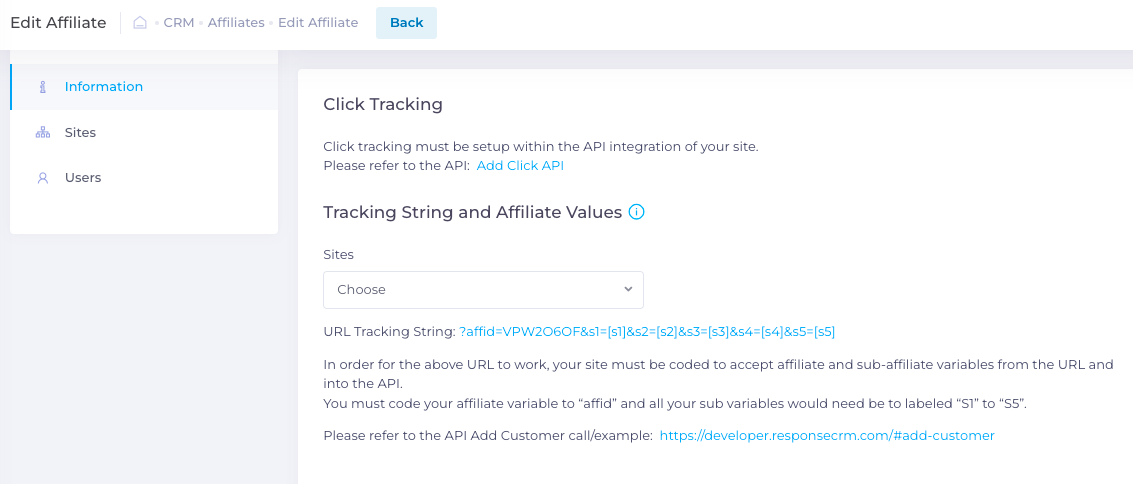The width and height of the screenshot is (1133, 484).
Task: Open the Add Click API link
Action: [520, 165]
